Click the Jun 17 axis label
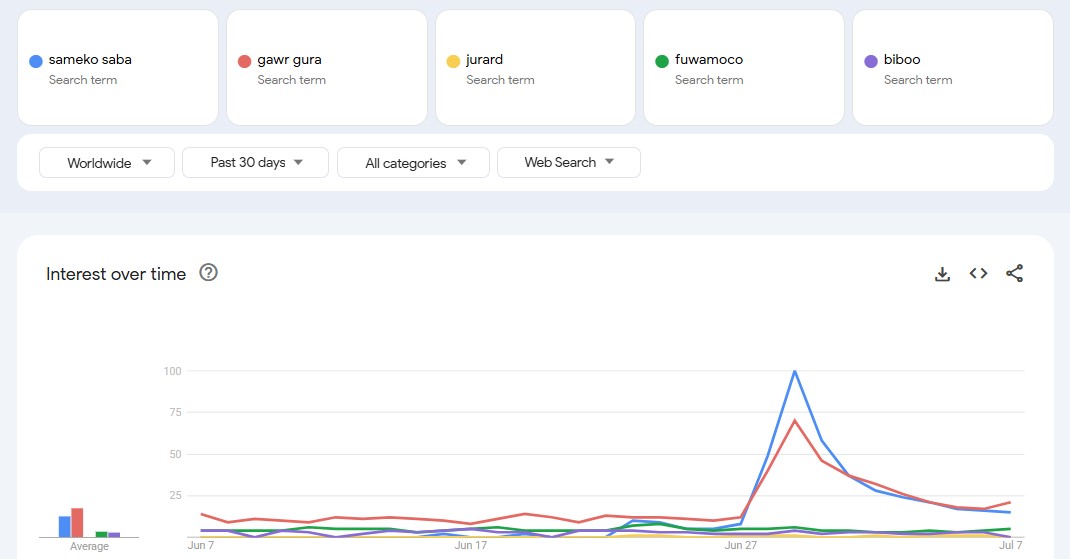 point(471,545)
